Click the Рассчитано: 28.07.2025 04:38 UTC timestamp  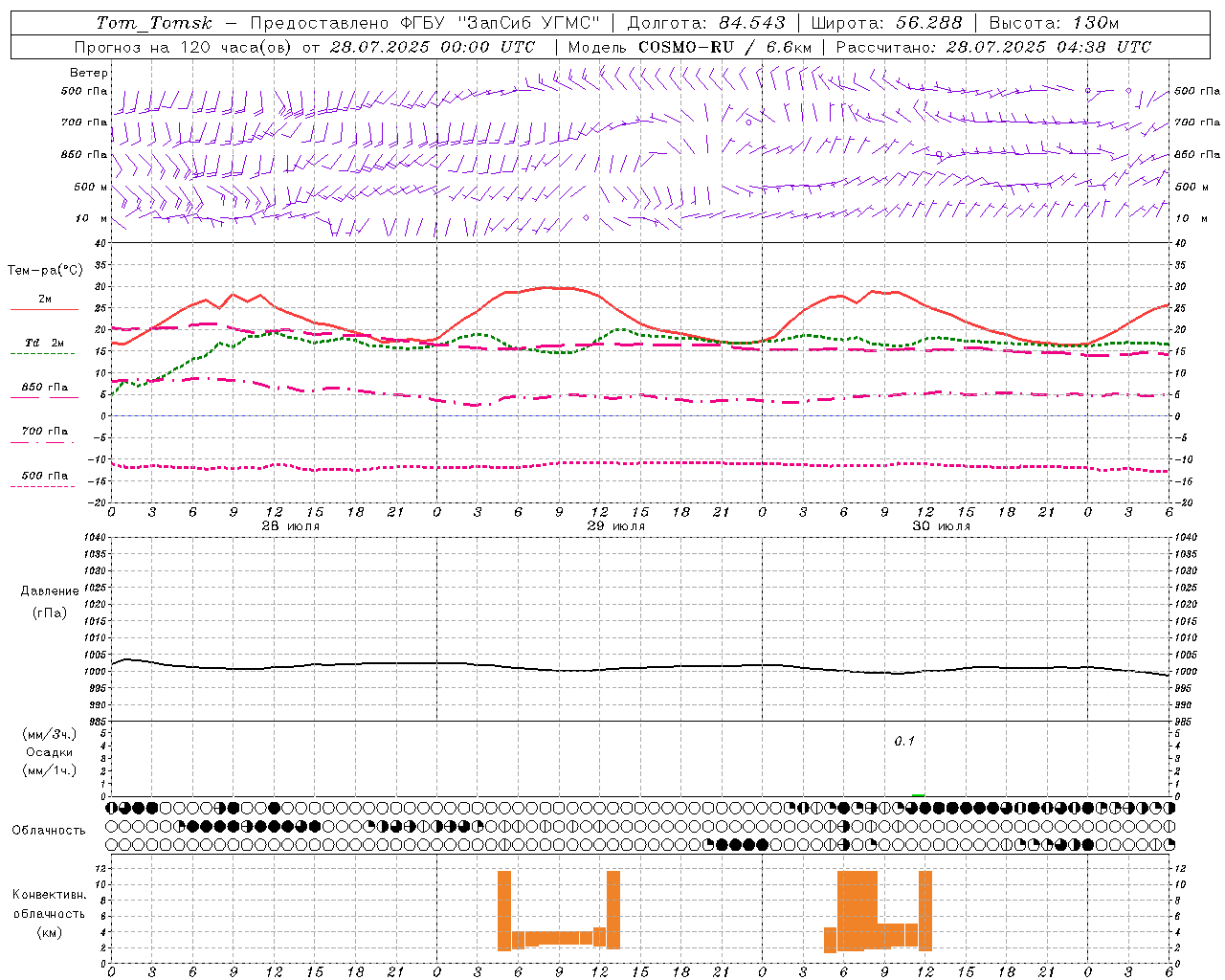tap(993, 47)
